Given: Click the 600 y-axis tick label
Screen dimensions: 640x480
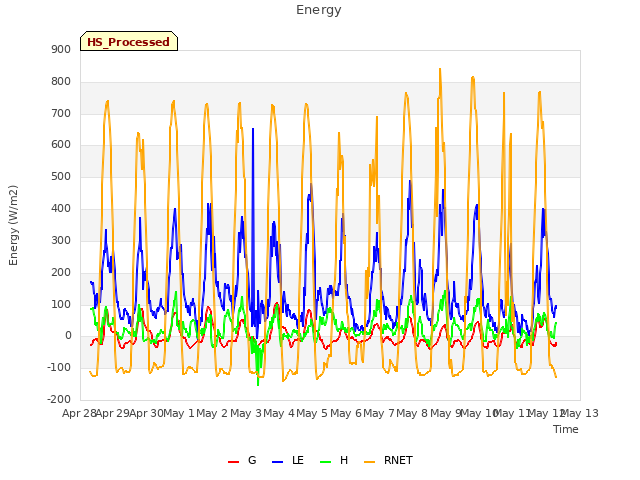Looking at the screenshot, I should (61, 144).
